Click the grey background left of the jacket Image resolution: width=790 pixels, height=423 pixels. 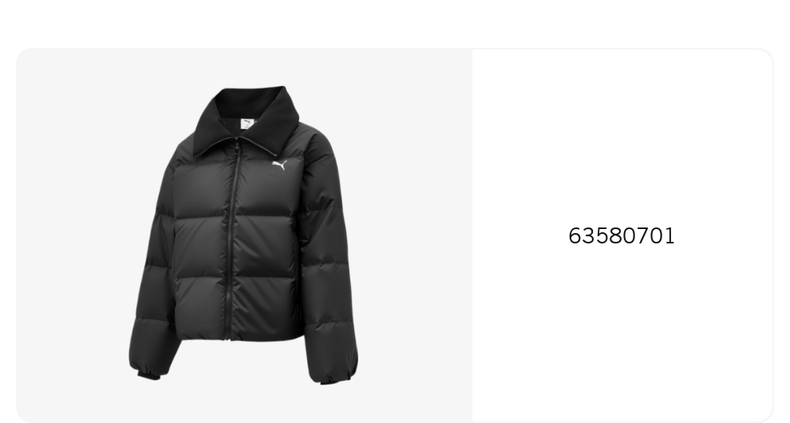click(71, 235)
